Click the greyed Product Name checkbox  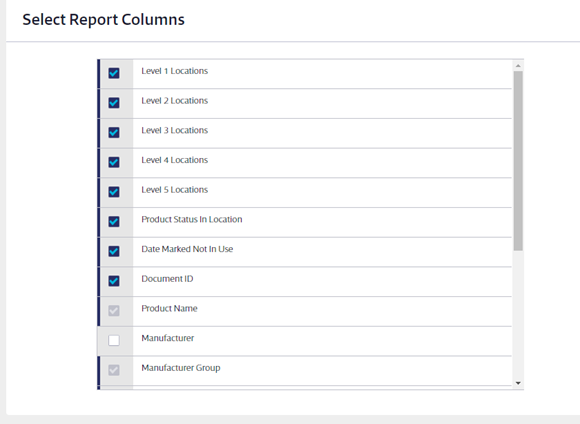click(114, 310)
